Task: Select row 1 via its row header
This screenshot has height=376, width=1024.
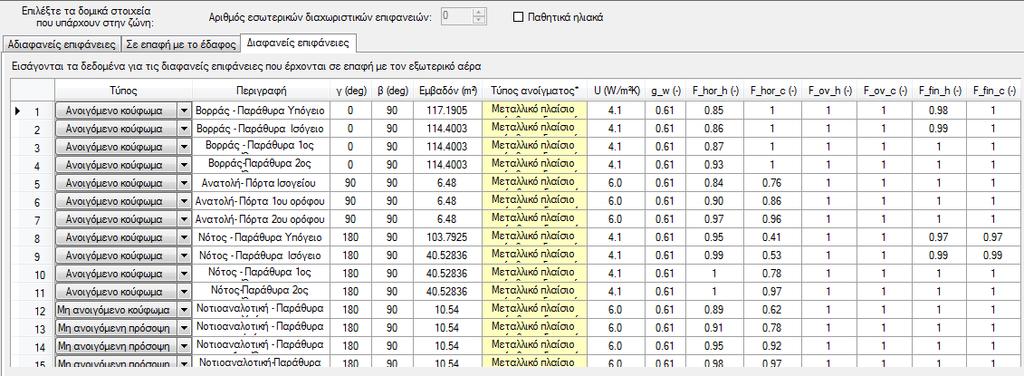Action: (33, 111)
